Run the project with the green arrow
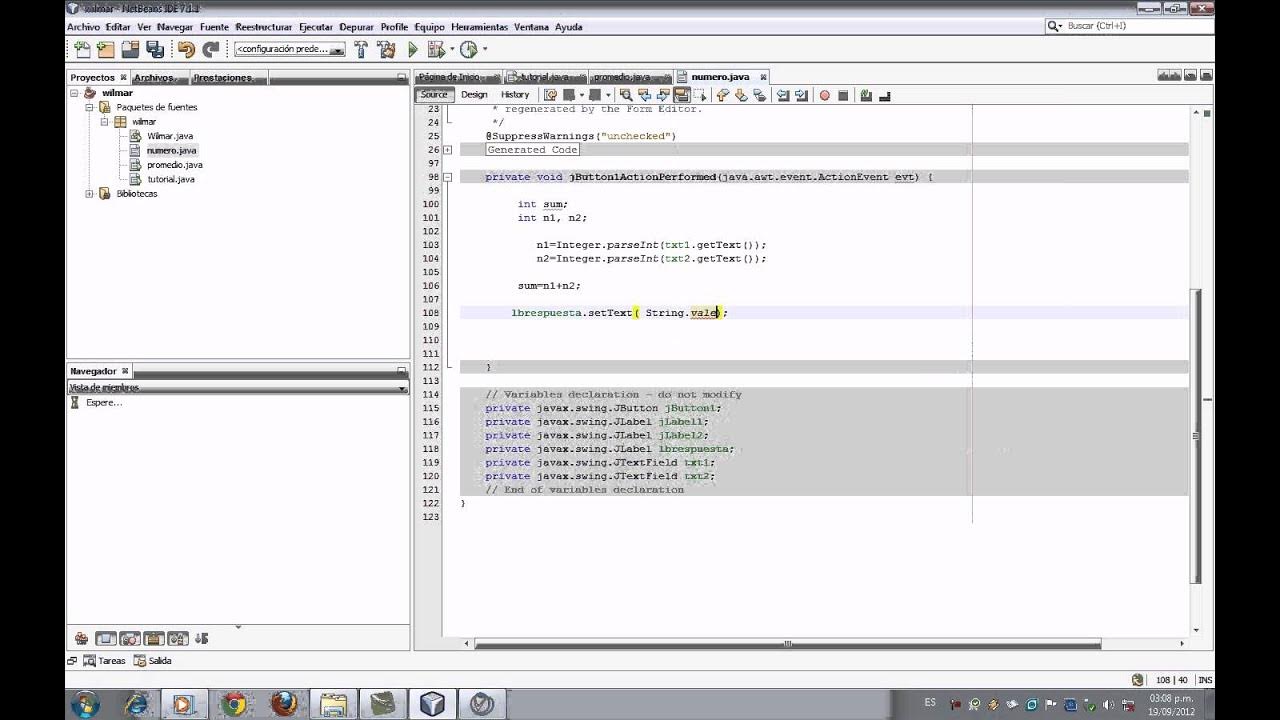This screenshot has width=1280, height=720. [x=412, y=49]
